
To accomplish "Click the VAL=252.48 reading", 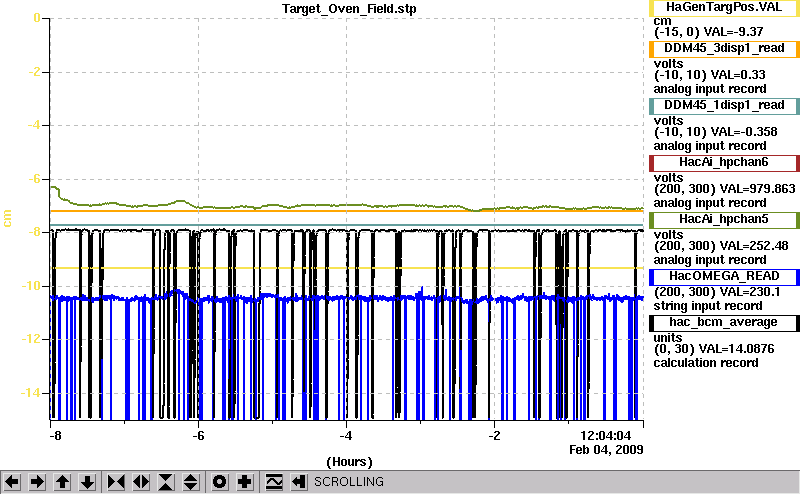I will 749,246.
